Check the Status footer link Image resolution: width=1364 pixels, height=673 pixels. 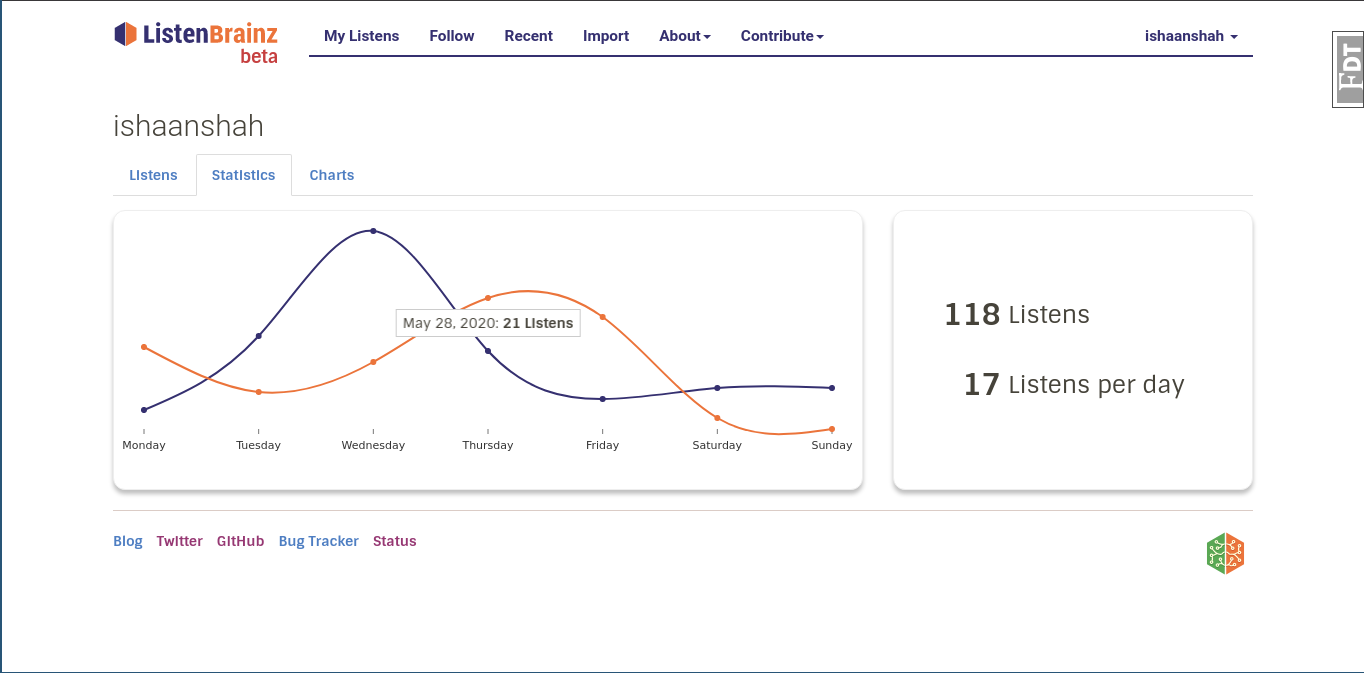click(x=394, y=541)
